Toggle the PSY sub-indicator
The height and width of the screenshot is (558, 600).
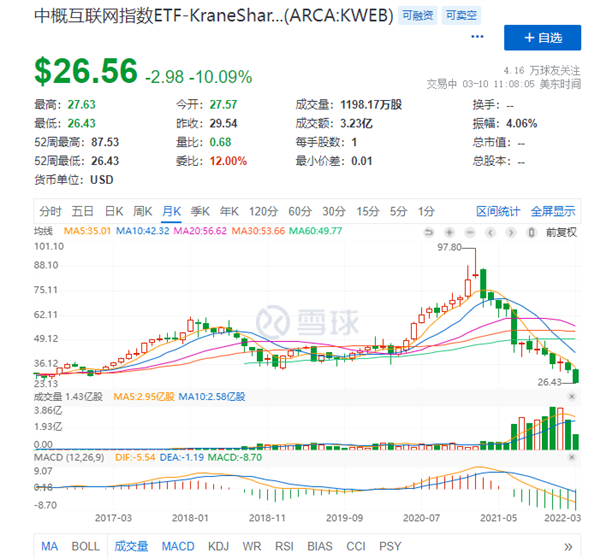(390, 547)
